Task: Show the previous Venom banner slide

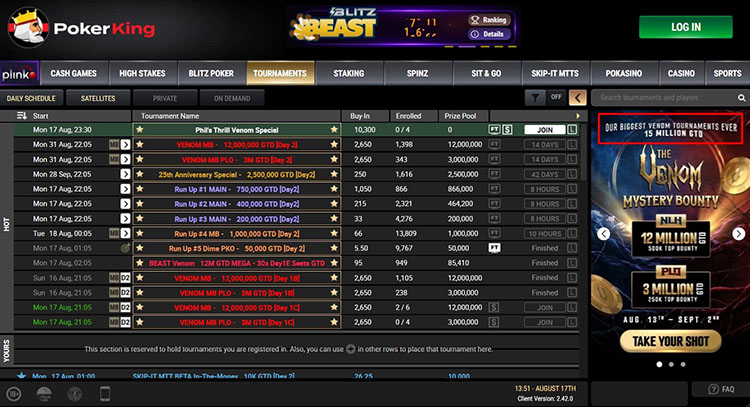Action: 604,234
